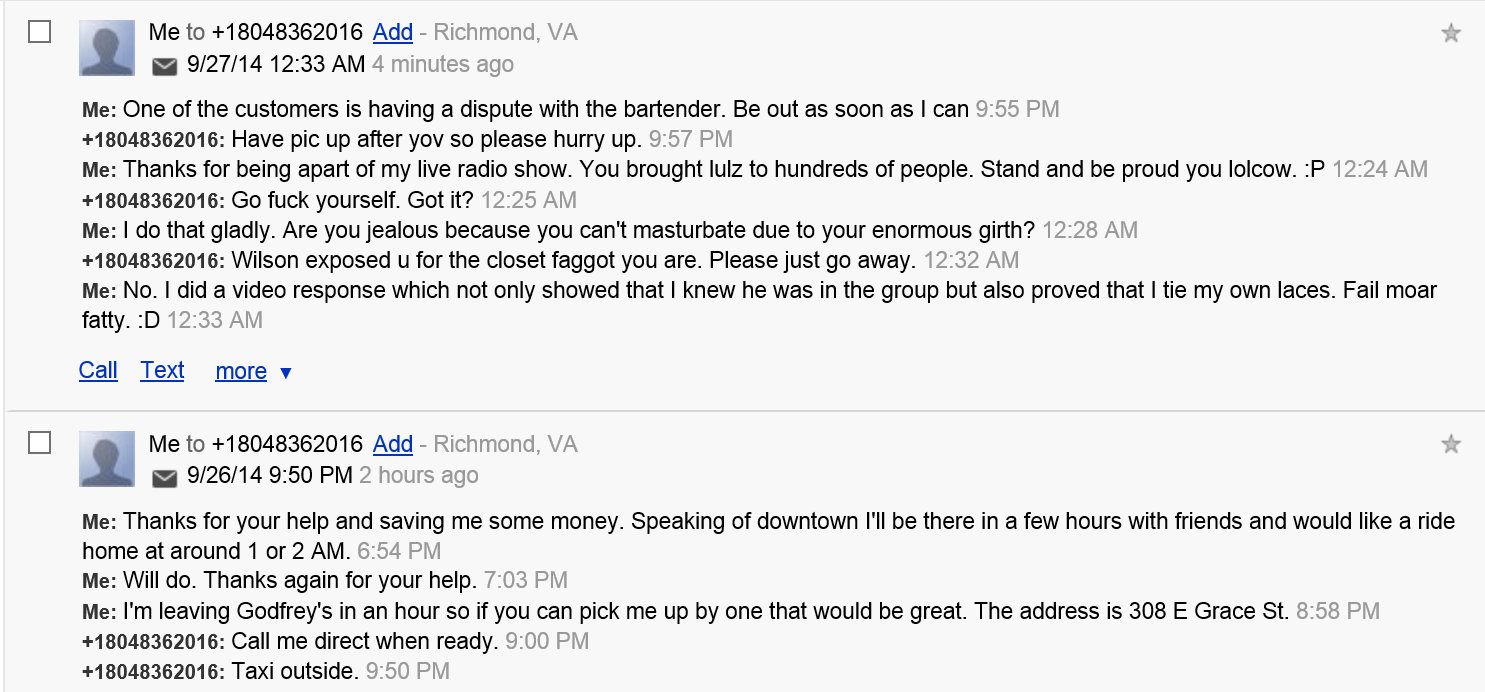Image resolution: width=1485 pixels, height=692 pixels.
Task: Click the Call link
Action: pos(98,371)
